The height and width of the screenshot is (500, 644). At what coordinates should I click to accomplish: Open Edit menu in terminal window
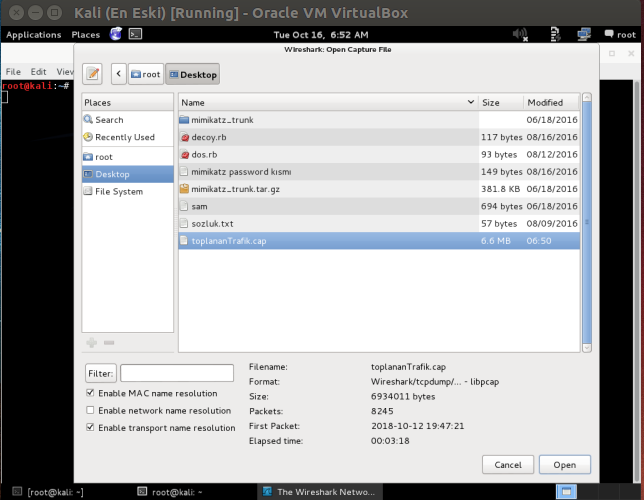click(x=39, y=72)
